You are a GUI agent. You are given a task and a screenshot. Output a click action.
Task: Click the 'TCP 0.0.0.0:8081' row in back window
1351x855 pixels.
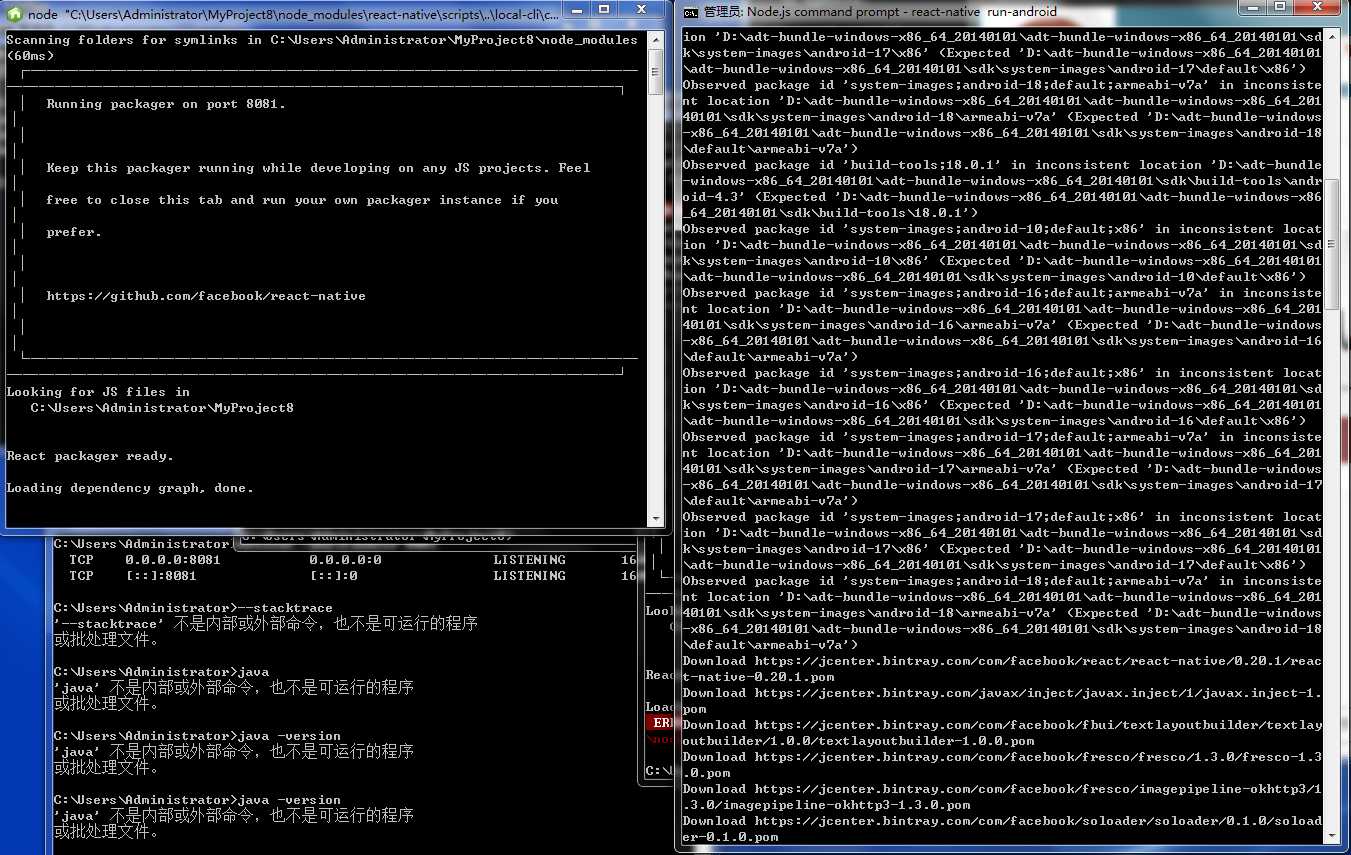(352, 560)
